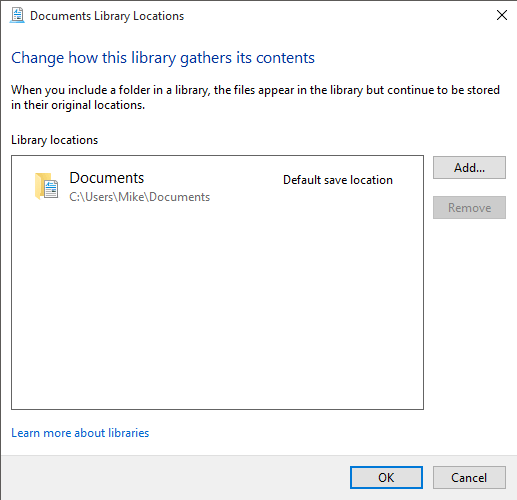The width and height of the screenshot is (517, 500).
Task: Select the Documents folder icon in the list
Action: pos(46,186)
